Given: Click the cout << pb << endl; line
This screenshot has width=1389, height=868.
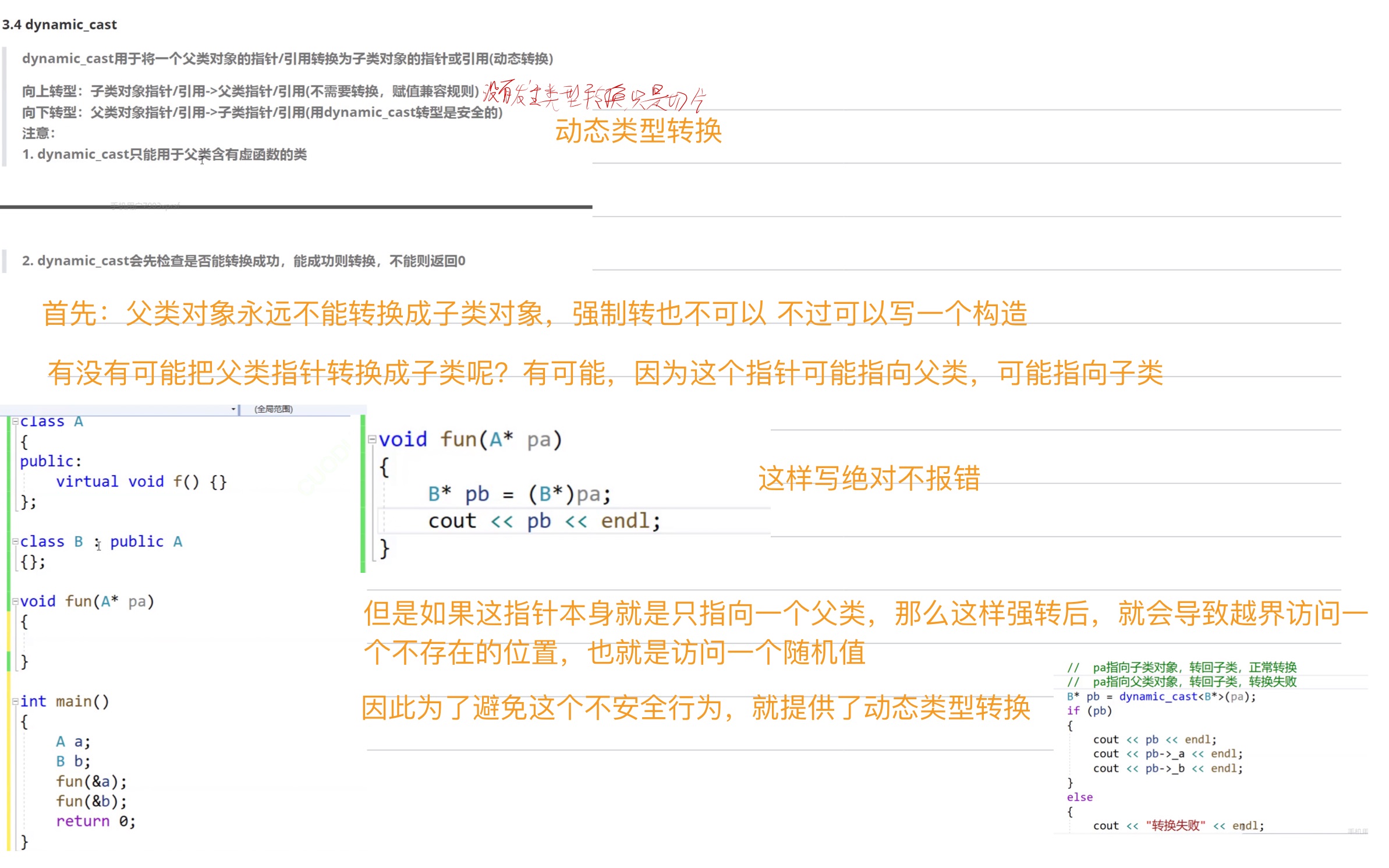Looking at the screenshot, I should click(544, 521).
